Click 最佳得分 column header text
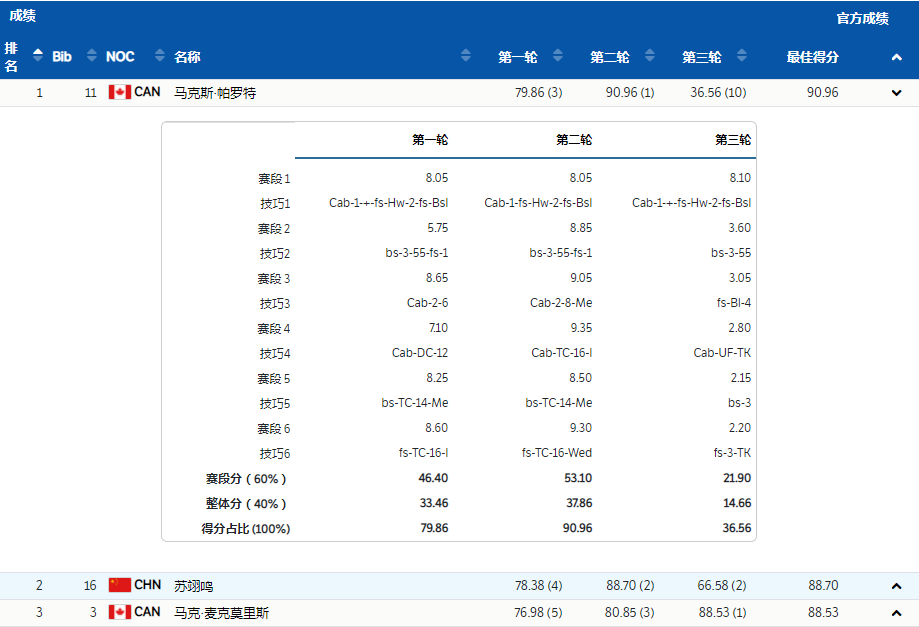919x627 pixels. click(x=812, y=57)
